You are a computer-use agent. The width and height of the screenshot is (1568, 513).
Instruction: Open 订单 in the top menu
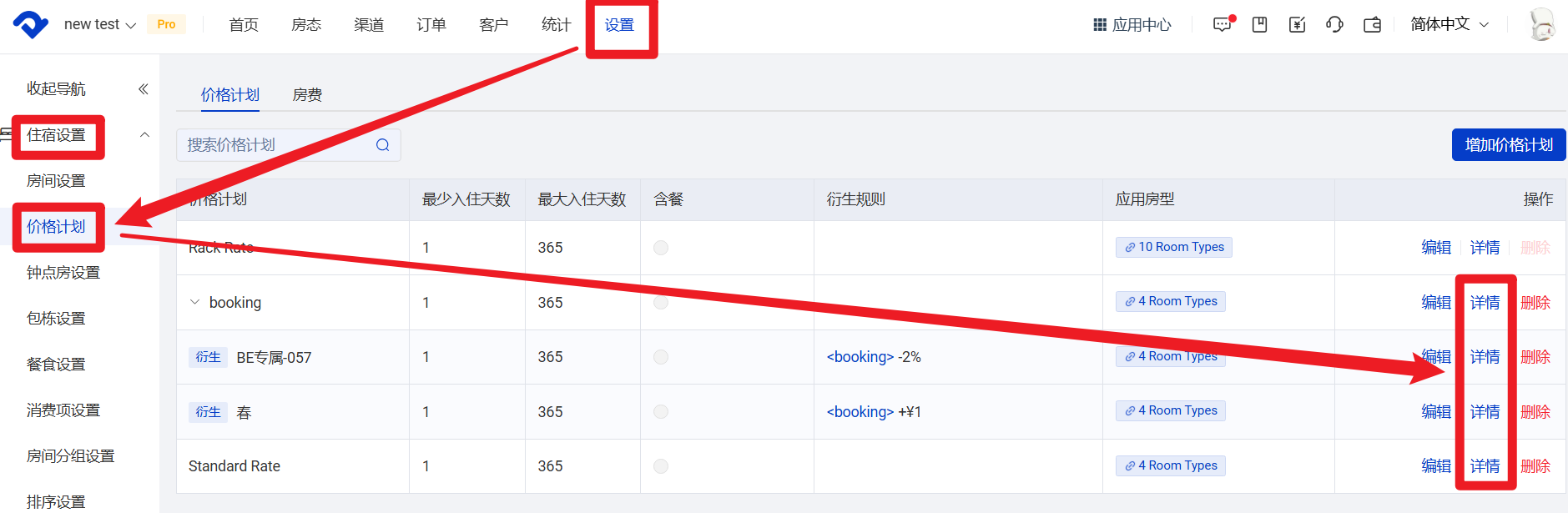[431, 25]
